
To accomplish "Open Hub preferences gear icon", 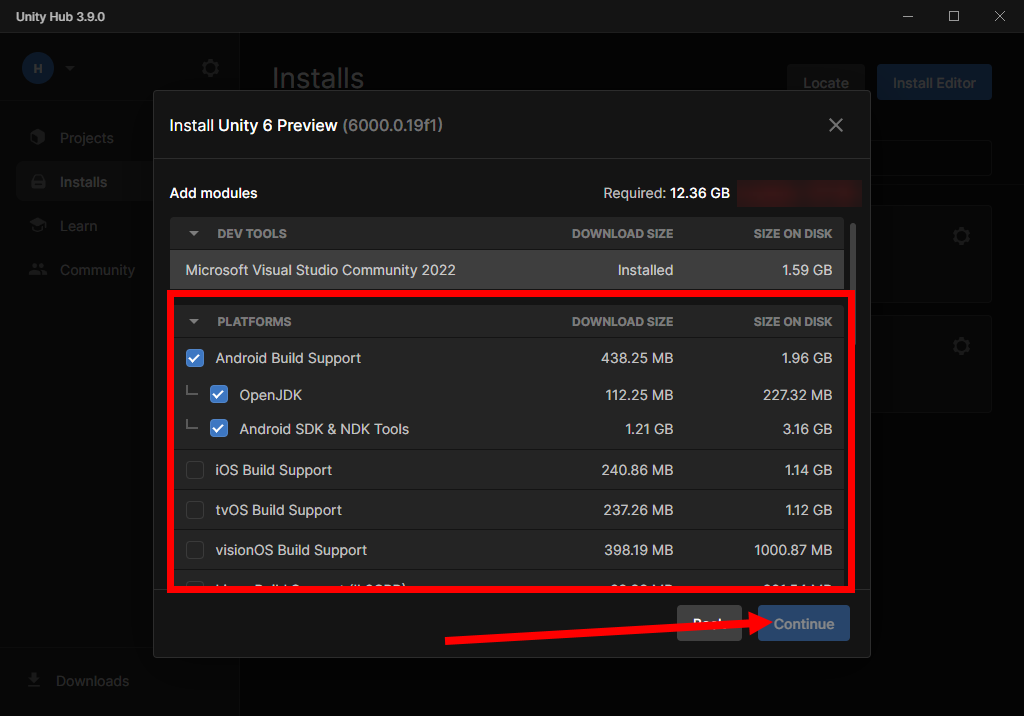I will point(210,68).
